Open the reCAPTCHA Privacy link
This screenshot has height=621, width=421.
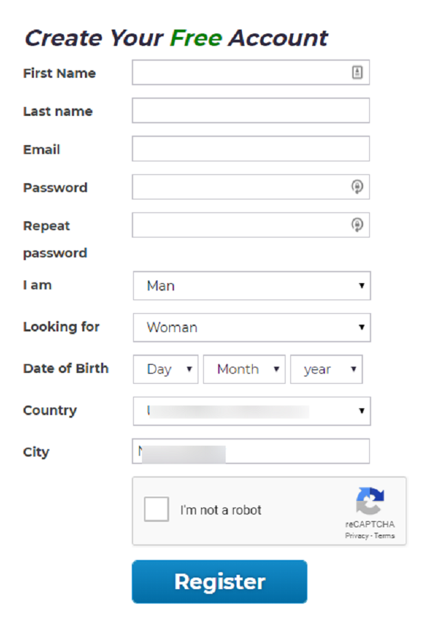(356, 535)
